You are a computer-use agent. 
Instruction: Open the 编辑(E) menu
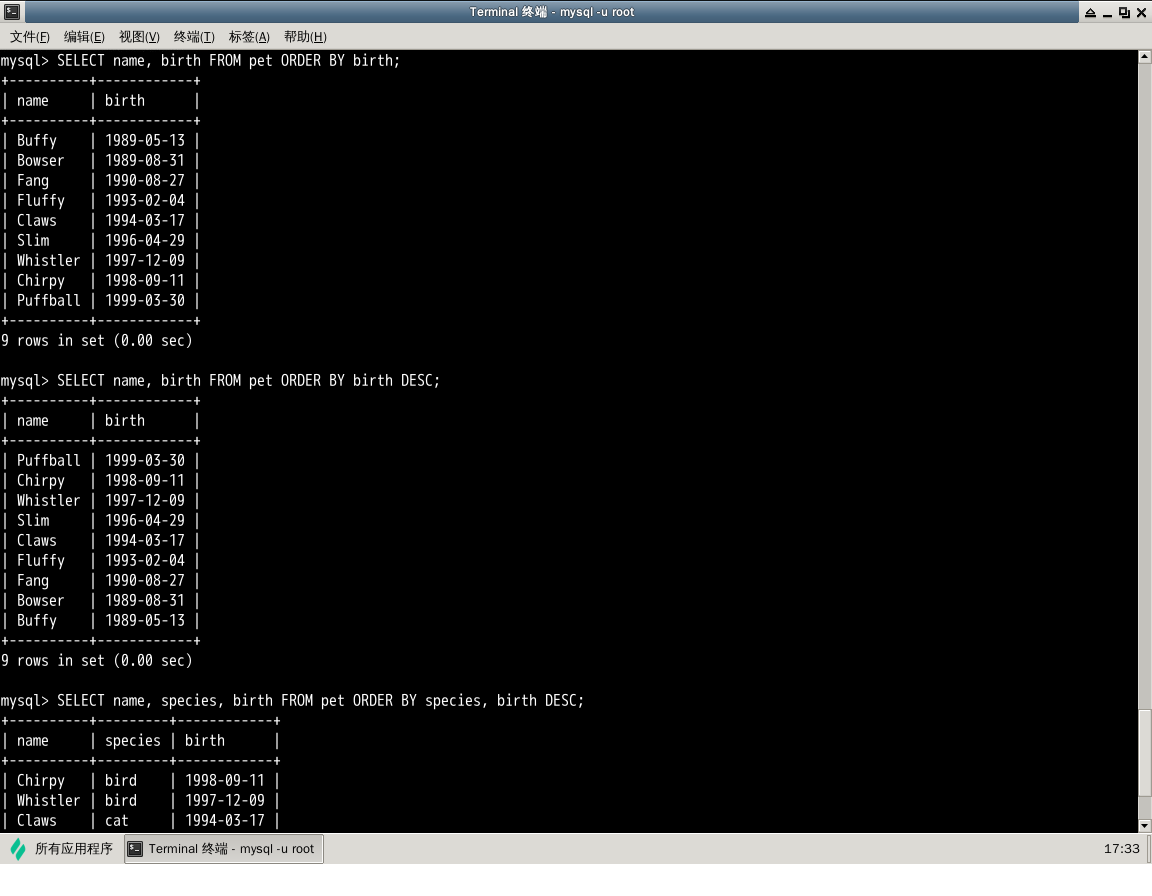(x=84, y=37)
